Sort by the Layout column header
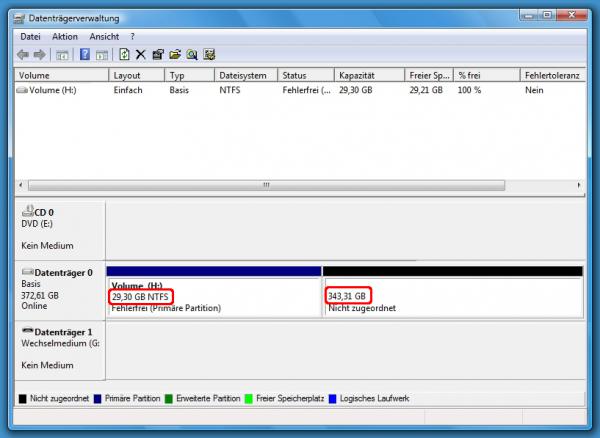 point(137,76)
